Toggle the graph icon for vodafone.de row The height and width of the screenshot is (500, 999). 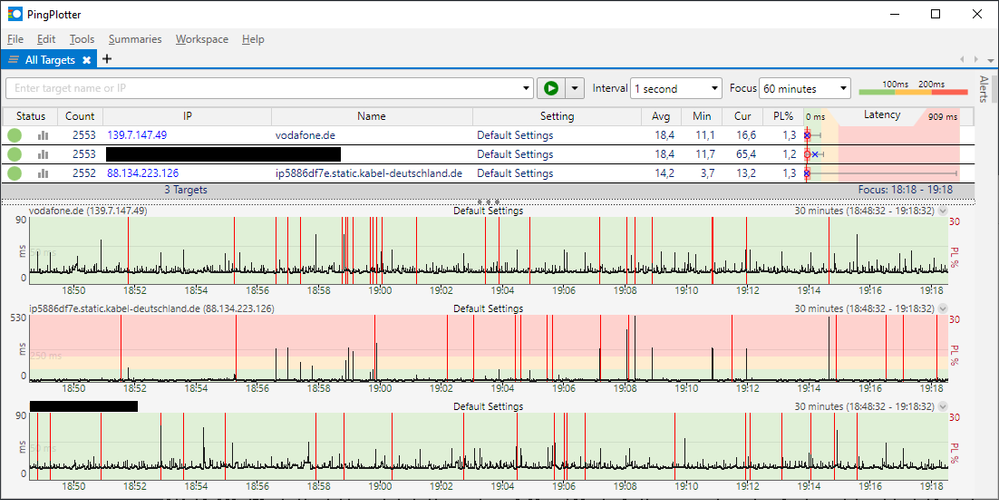pyautogui.click(x=43, y=135)
